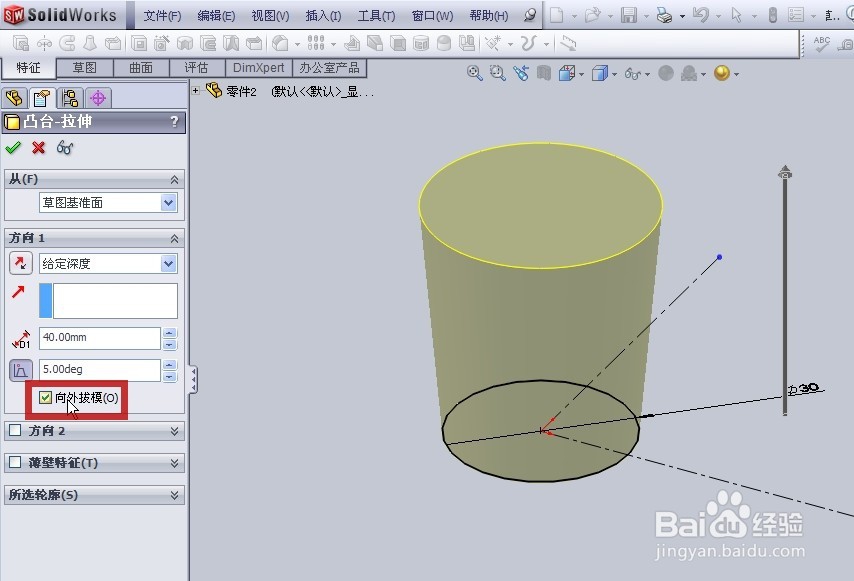Open the View Orientation icon
Image resolution: width=854 pixels, height=581 pixels.
tap(567, 73)
